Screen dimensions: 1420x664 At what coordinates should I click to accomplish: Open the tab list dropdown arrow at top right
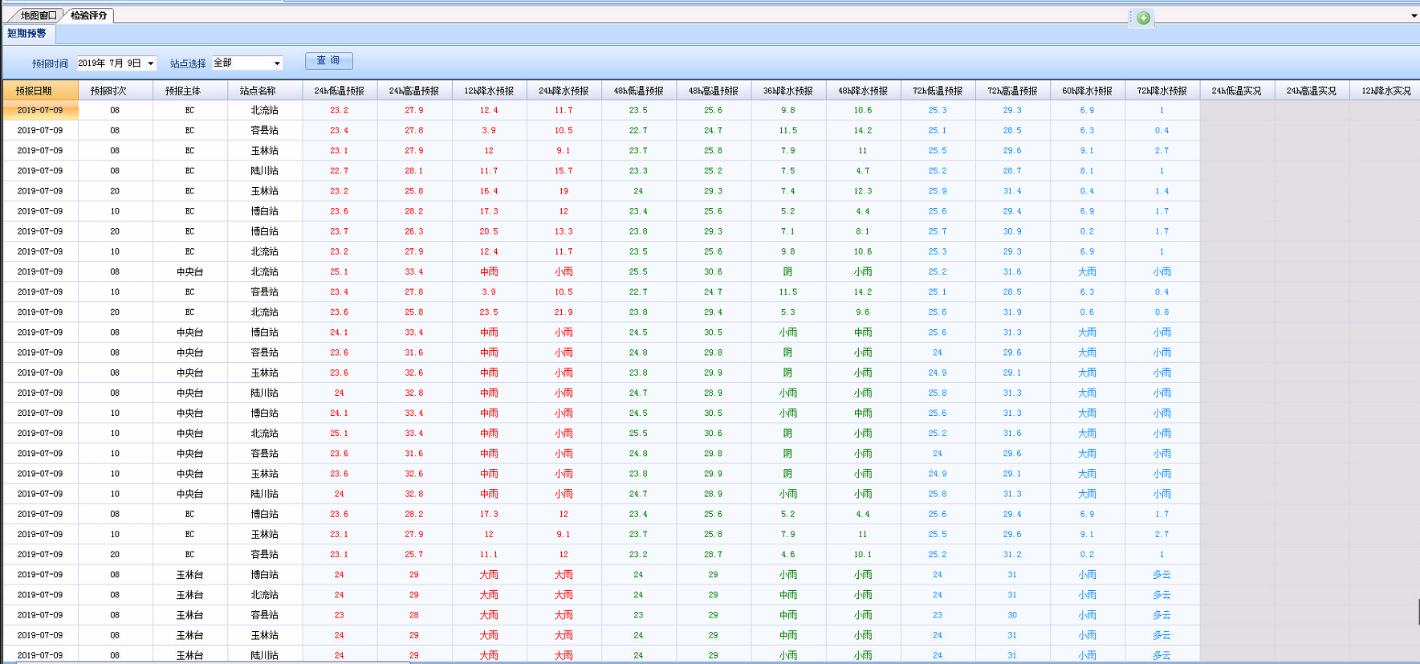[1410, 16]
